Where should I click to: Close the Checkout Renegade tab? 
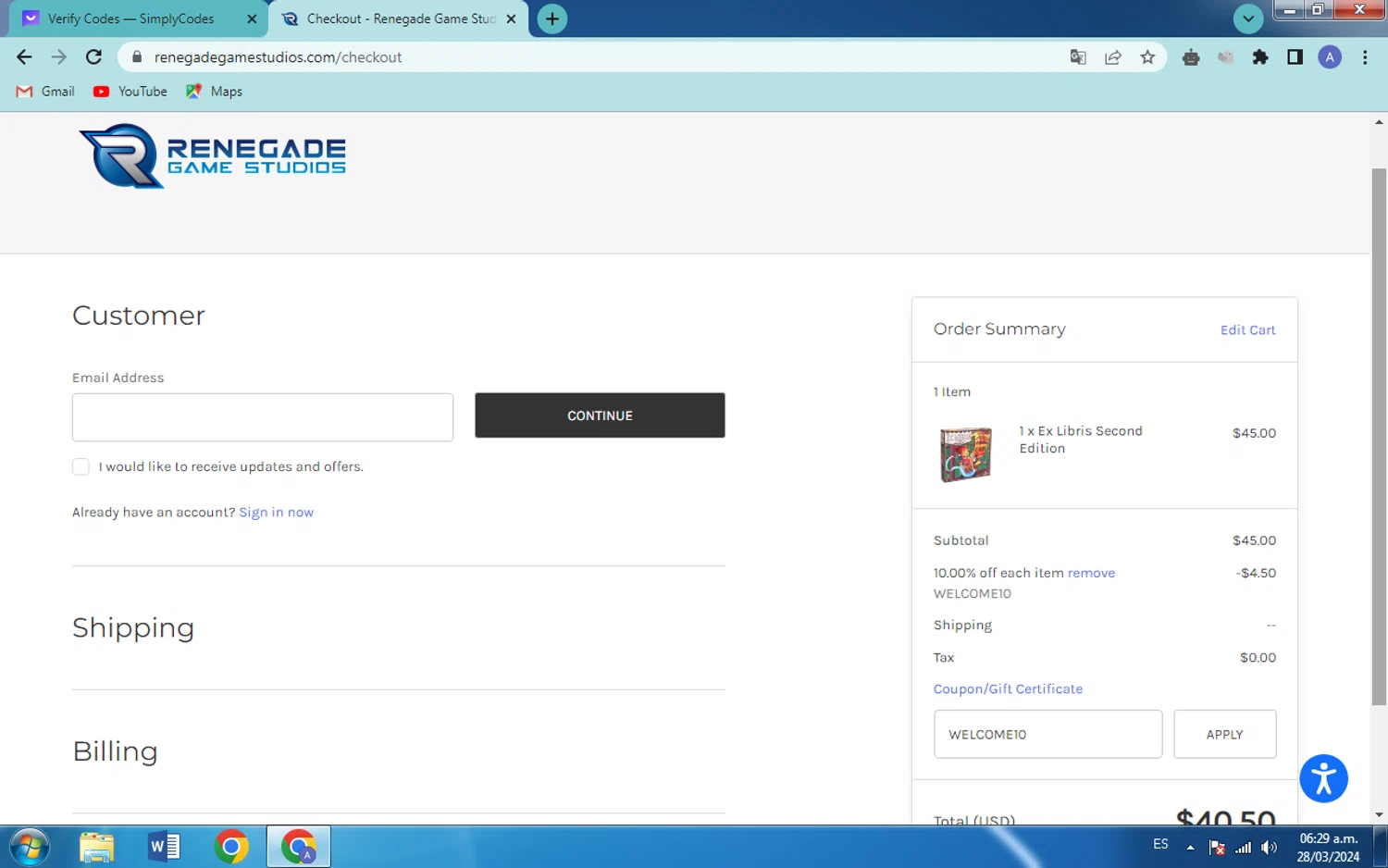(511, 19)
